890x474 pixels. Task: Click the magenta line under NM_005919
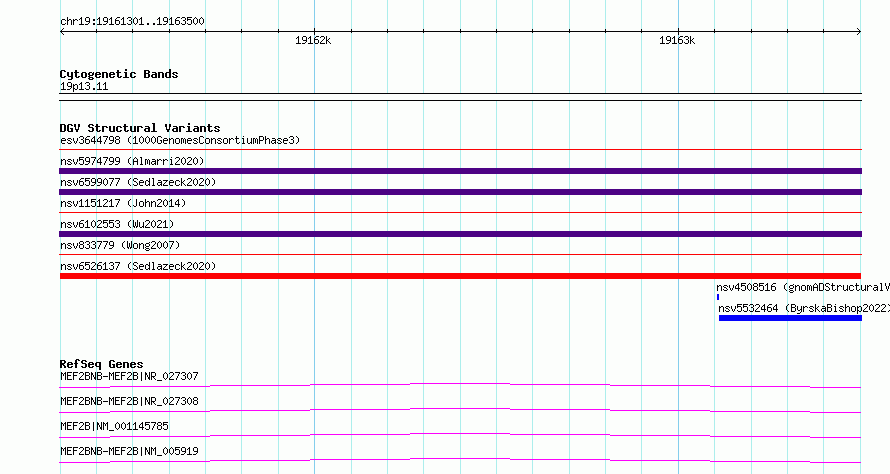(x=460, y=461)
